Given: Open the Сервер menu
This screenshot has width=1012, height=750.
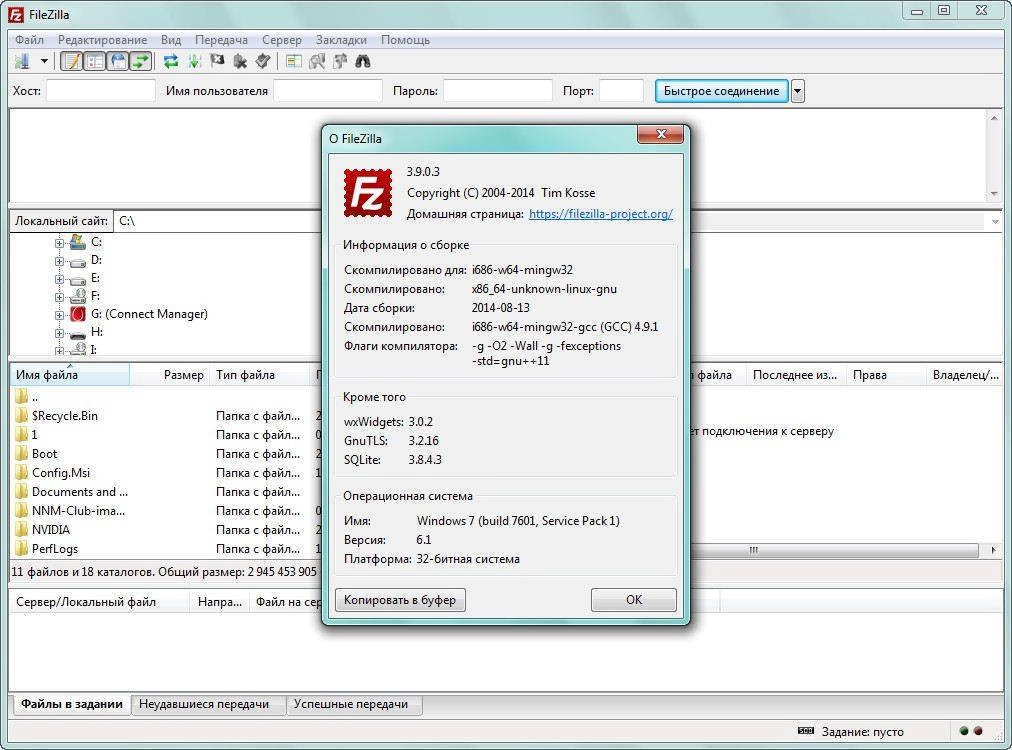Looking at the screenshot, I should 281,39.
